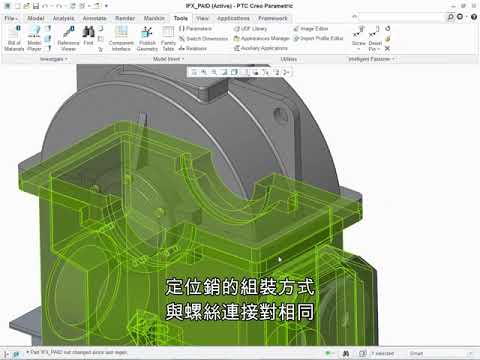480x360 pixels.
Task: Open the File menu
Action: [11, 18]
